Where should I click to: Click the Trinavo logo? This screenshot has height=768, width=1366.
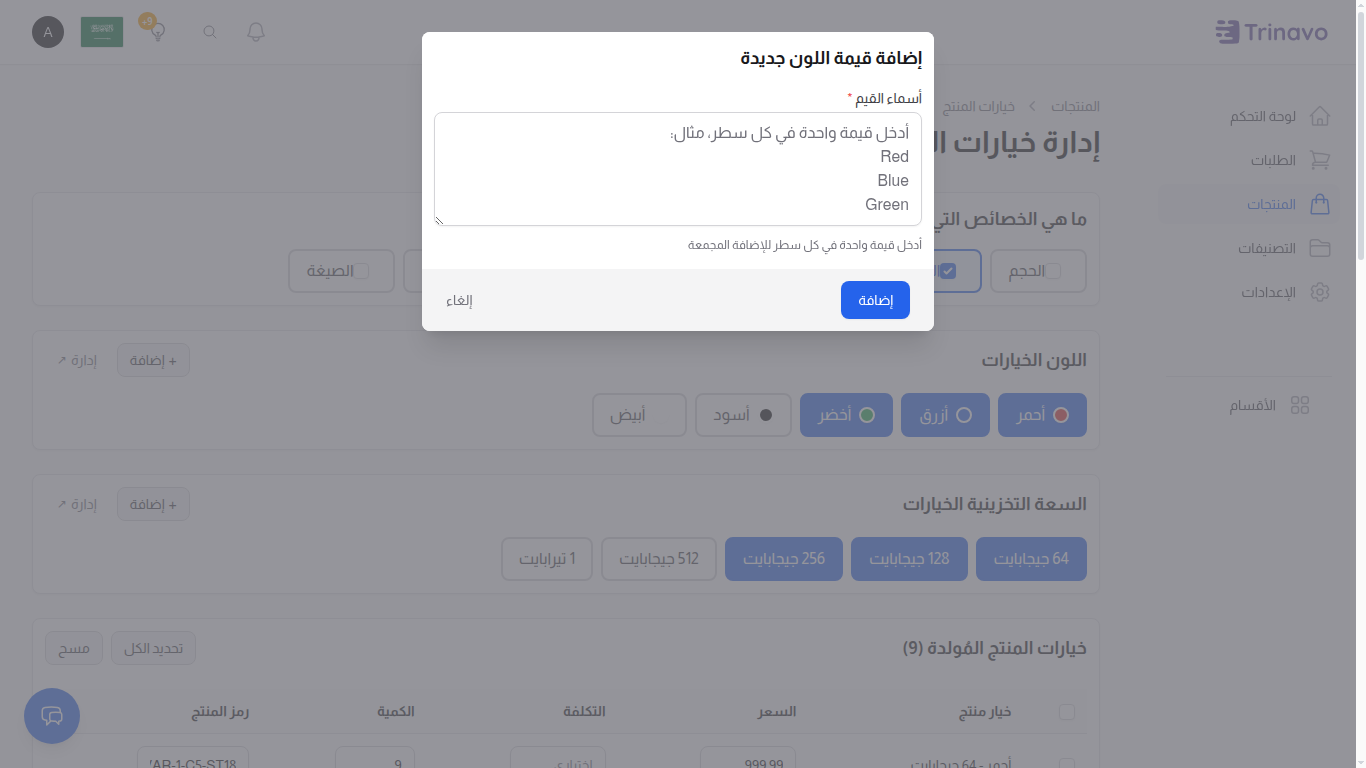point(1272,31)
